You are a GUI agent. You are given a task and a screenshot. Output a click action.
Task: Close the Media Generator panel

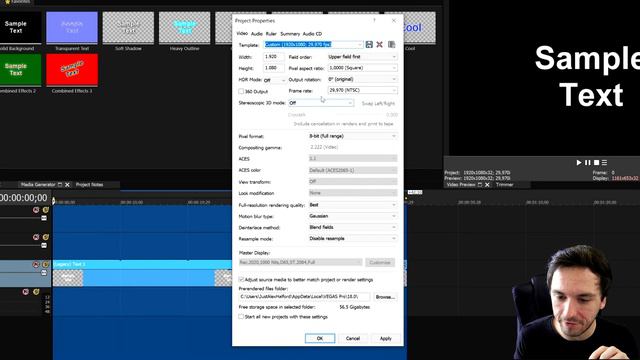(67, 185)
